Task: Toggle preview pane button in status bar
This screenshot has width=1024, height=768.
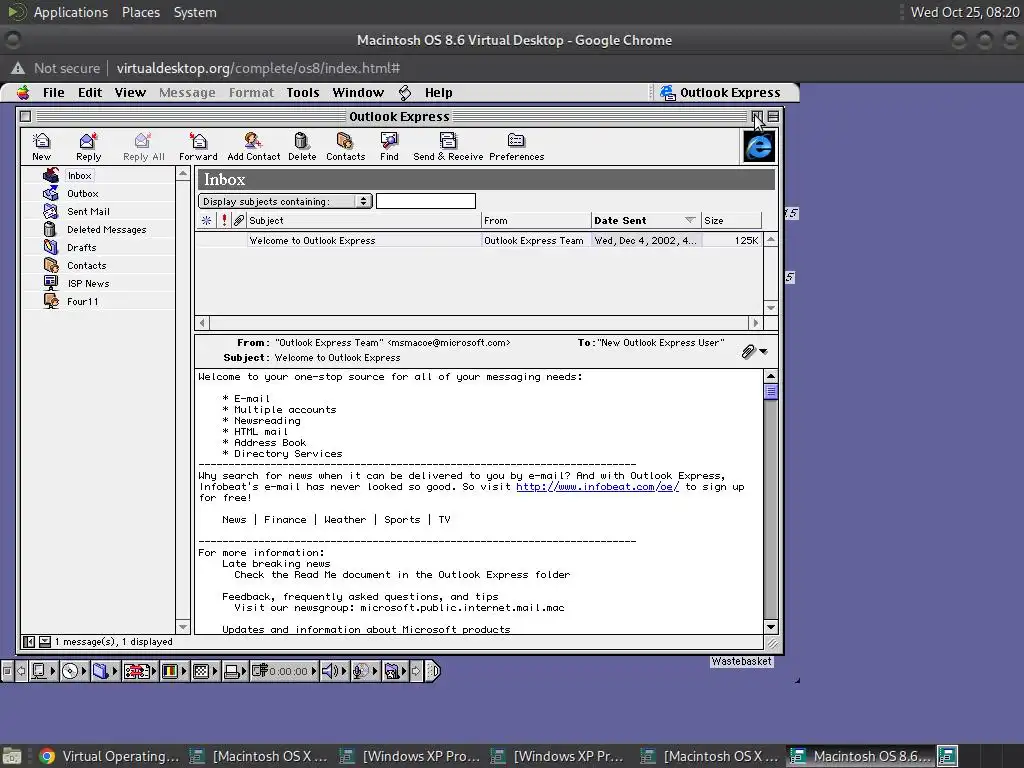Action: pos(44,642)
